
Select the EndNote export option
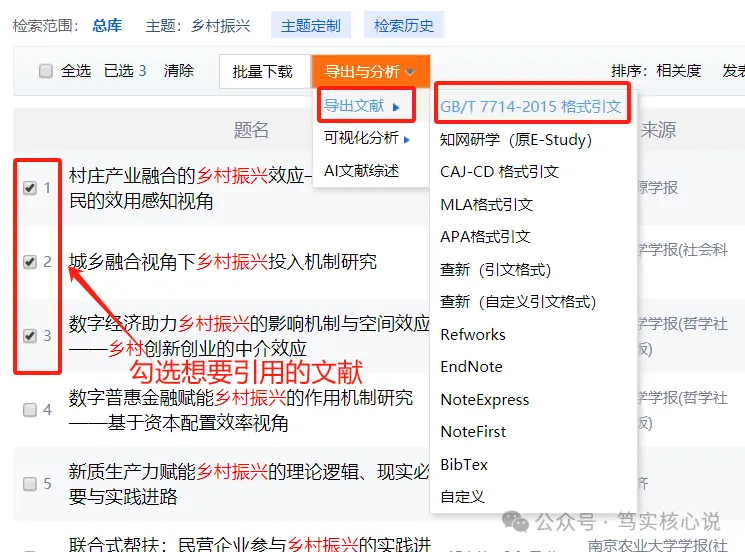click(x=471, y=367)
